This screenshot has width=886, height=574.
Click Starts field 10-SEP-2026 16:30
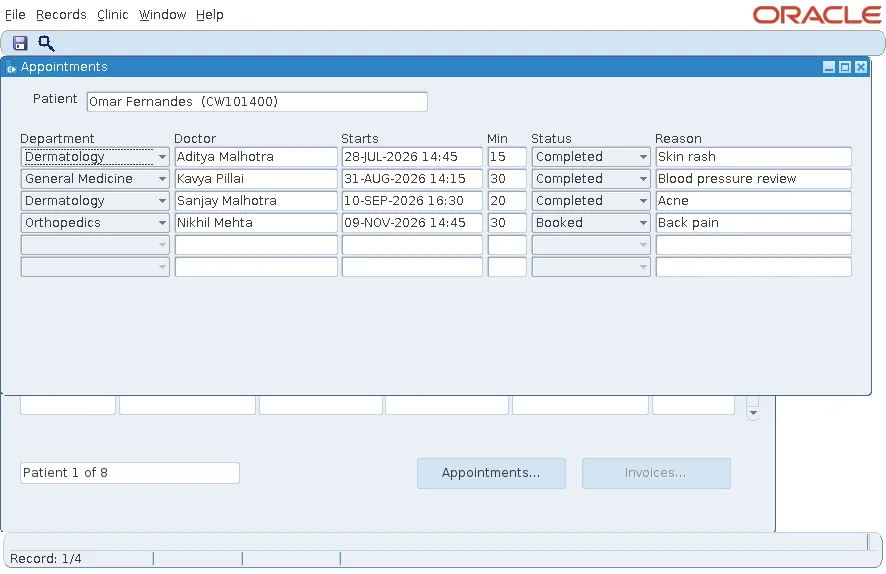(412, 201)
